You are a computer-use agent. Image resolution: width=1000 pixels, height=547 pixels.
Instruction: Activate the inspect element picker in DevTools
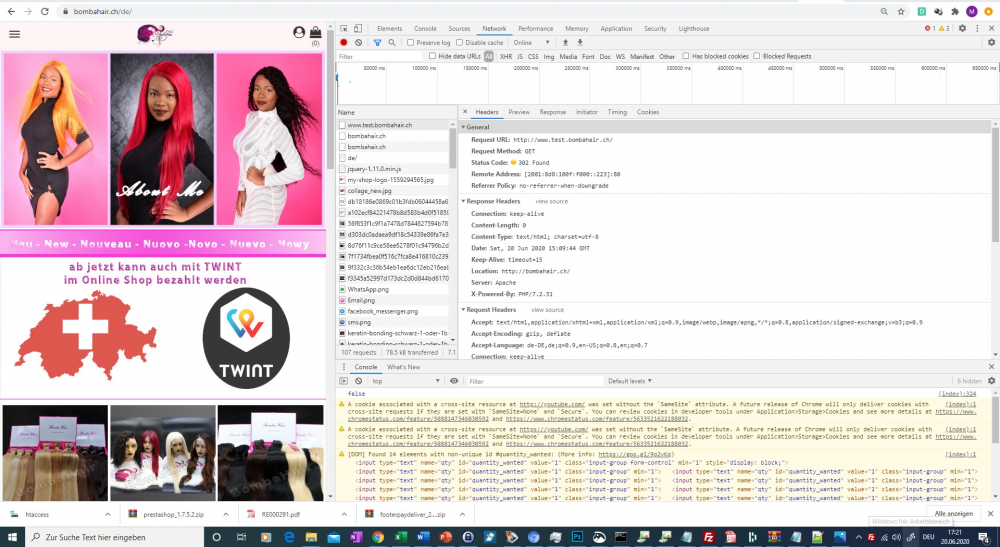tap(344, 29)
